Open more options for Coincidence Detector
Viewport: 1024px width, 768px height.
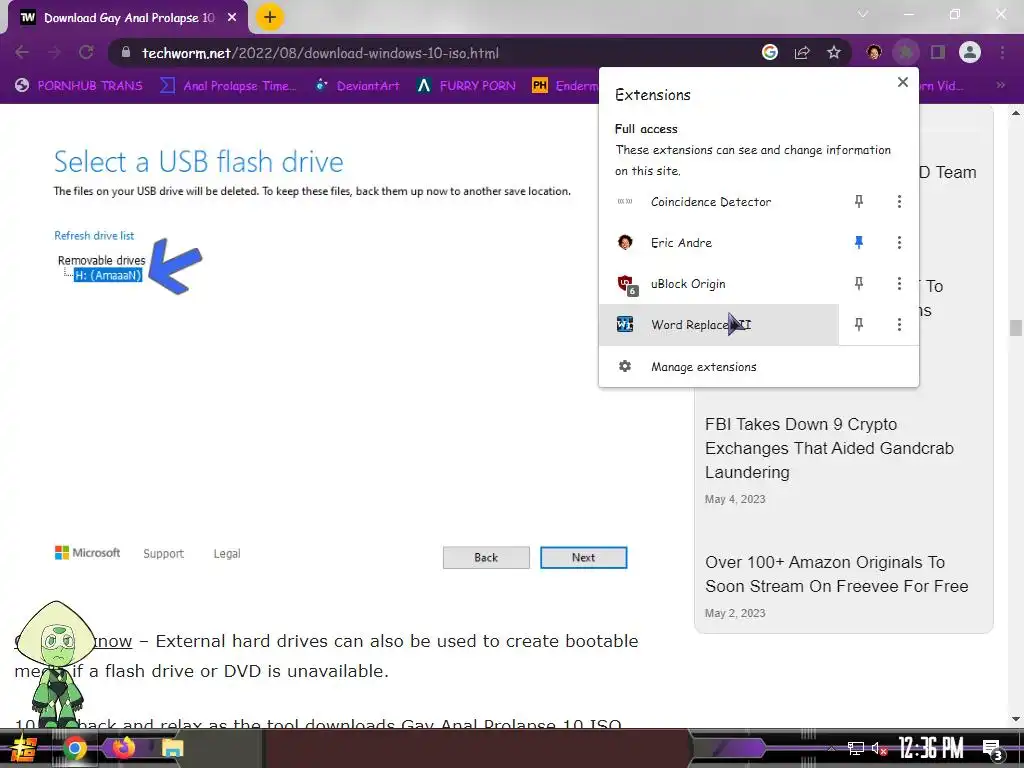tap(899, 202)
